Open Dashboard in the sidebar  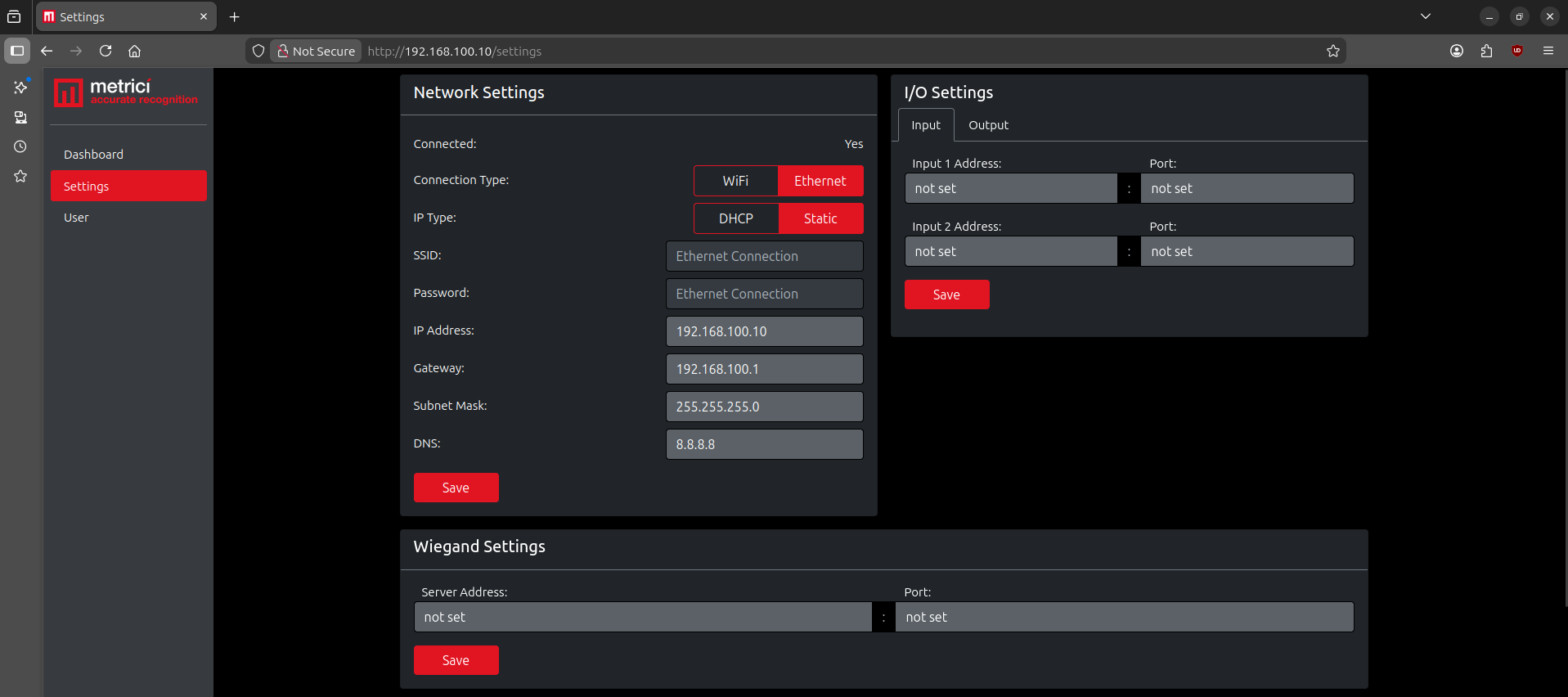(x=128, y=155)
